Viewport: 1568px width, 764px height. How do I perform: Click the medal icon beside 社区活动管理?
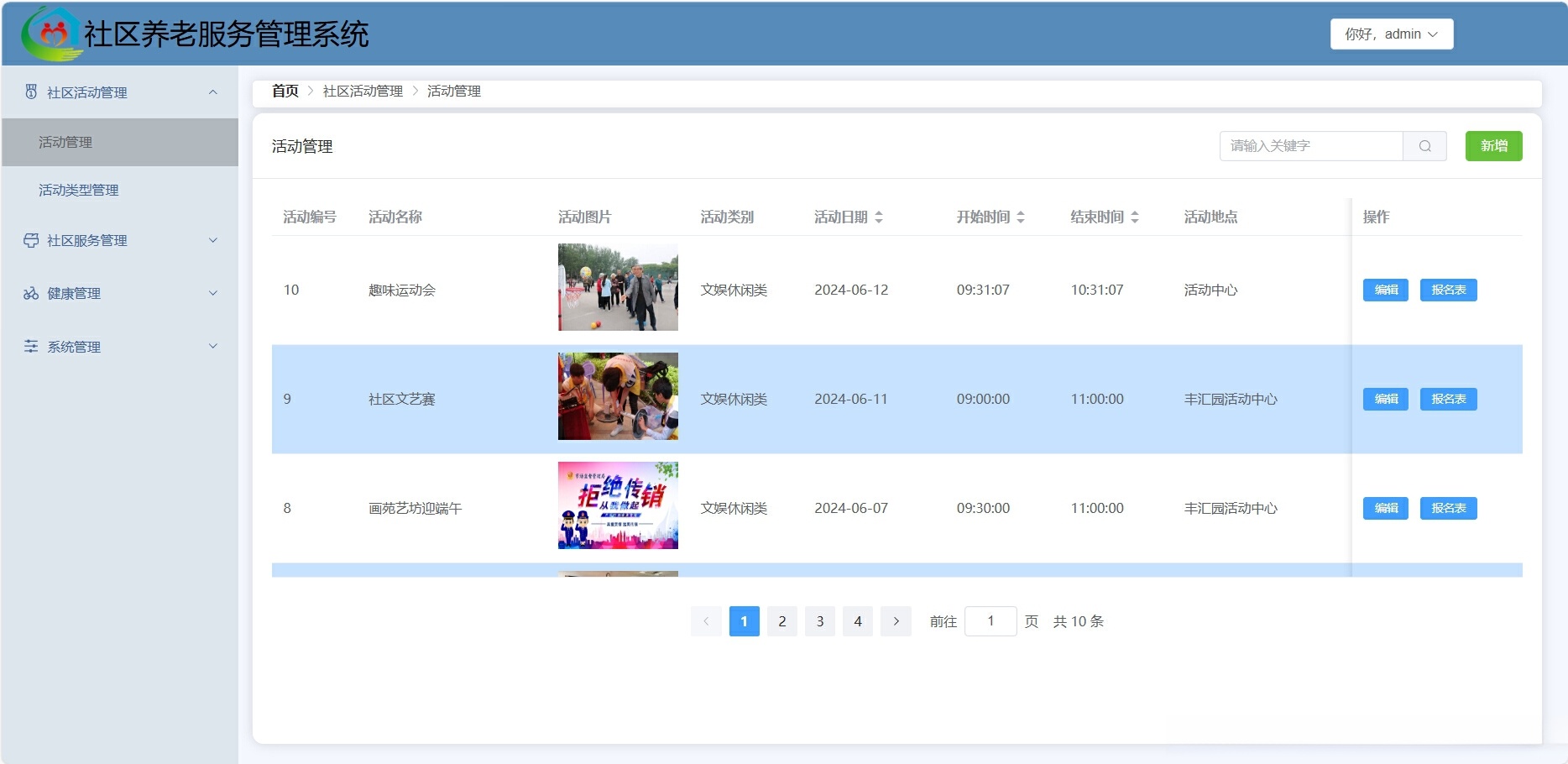point(31,92)
